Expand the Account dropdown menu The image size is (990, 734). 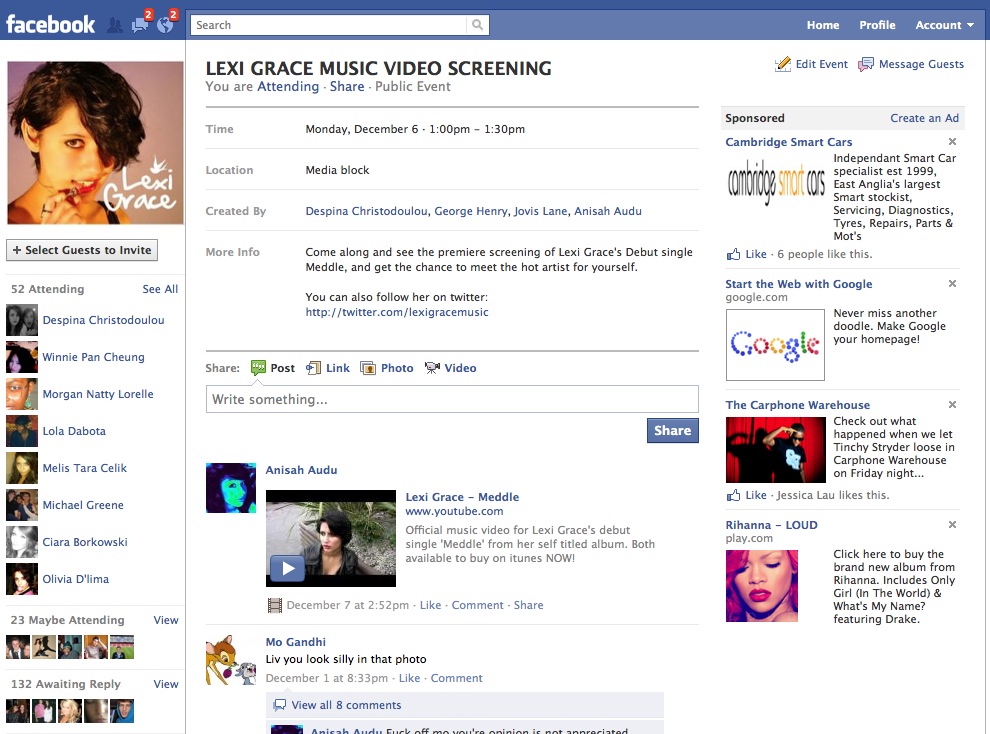click(945, 25)
